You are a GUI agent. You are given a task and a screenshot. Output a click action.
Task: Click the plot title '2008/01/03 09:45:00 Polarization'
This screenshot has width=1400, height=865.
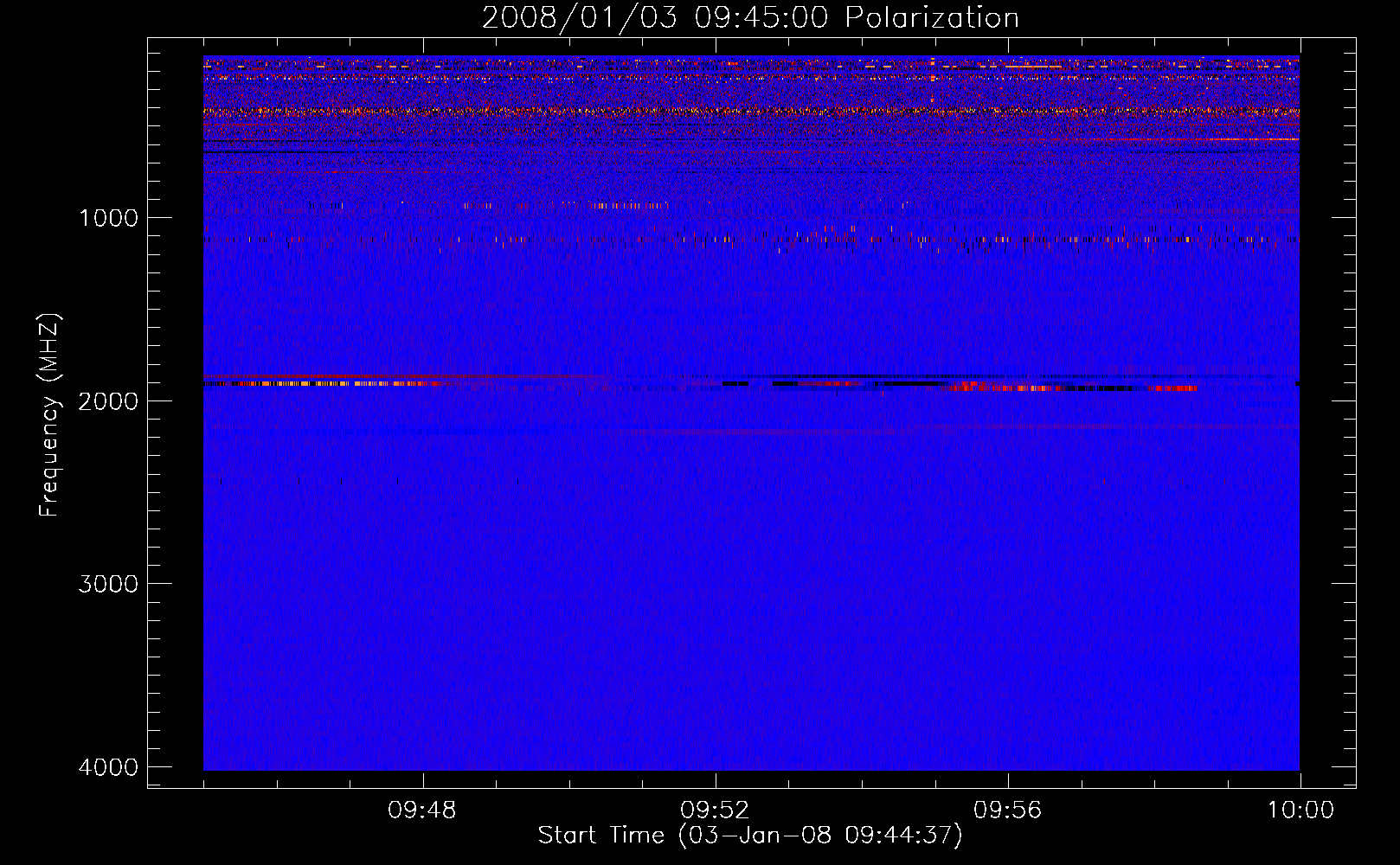point(750,18)
